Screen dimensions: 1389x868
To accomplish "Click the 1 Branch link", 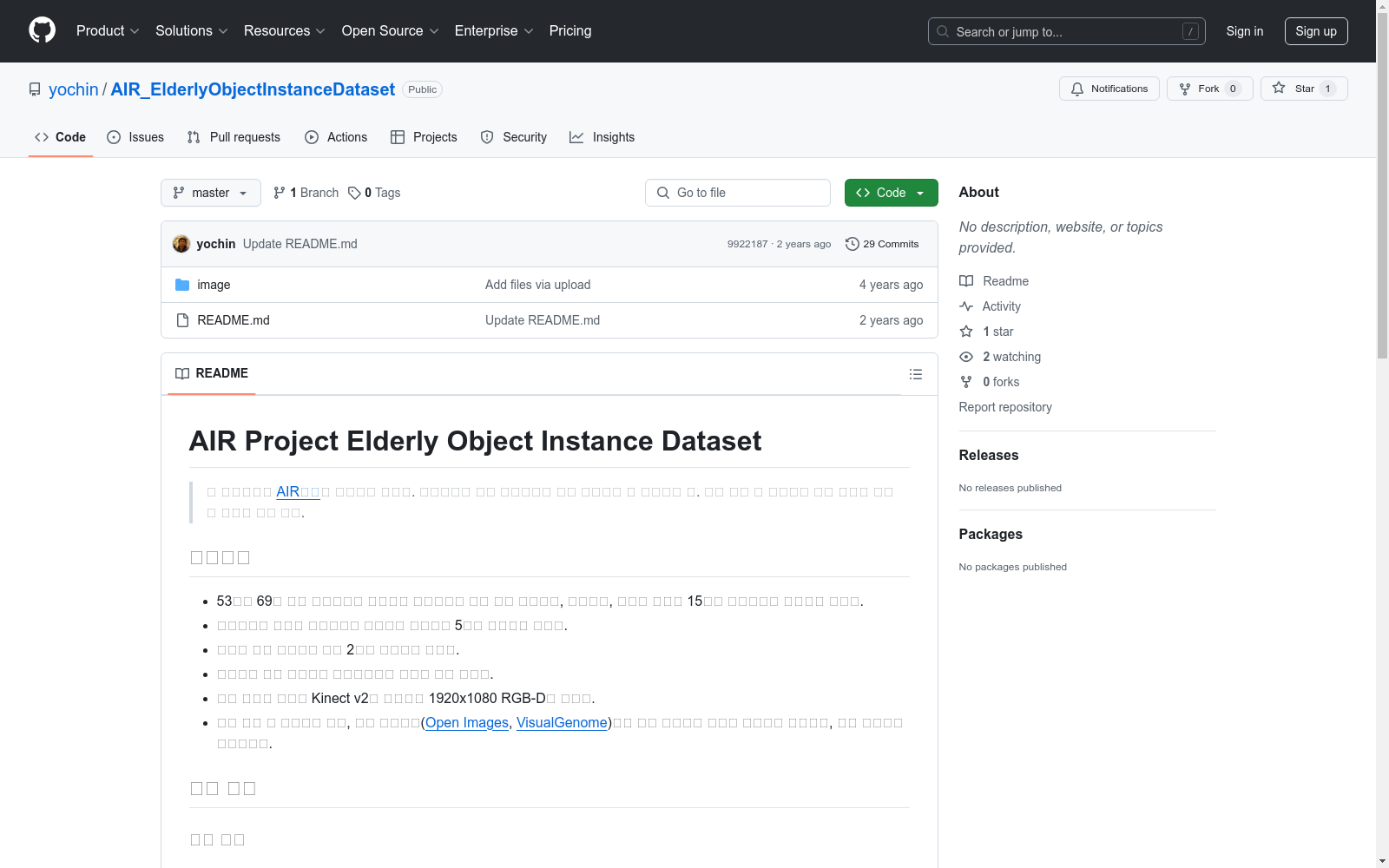I will click(306, 193).
